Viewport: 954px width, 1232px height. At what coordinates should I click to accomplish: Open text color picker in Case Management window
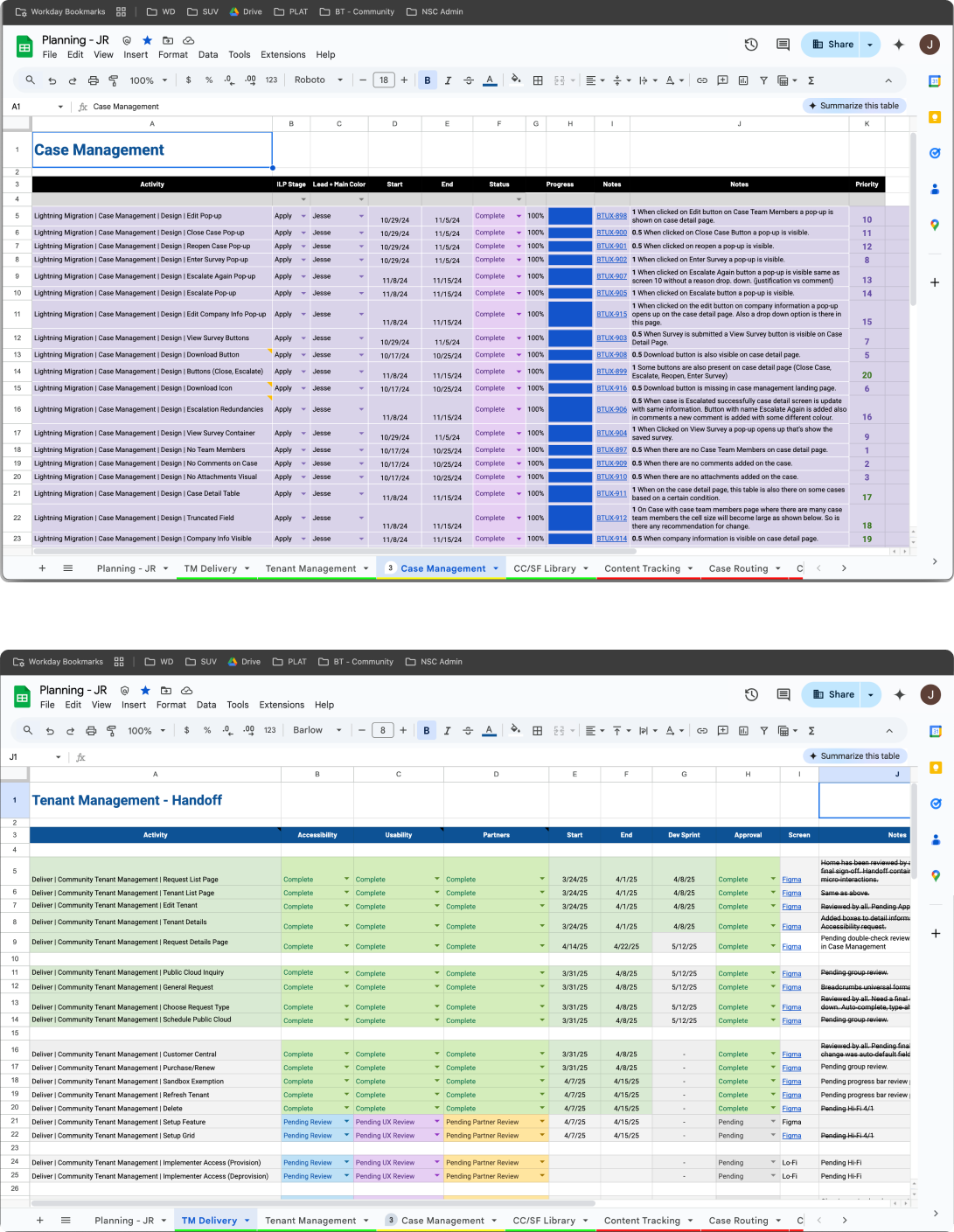click(x=490, y=80)
